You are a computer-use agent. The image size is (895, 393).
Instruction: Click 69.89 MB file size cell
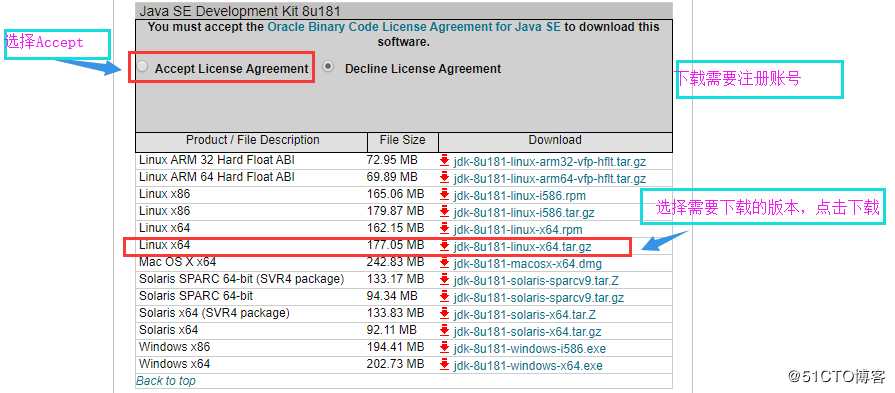click(392, 177)
